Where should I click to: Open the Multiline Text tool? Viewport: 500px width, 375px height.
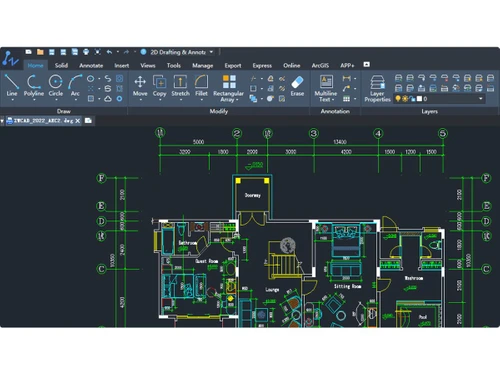(x=326, y=88)
